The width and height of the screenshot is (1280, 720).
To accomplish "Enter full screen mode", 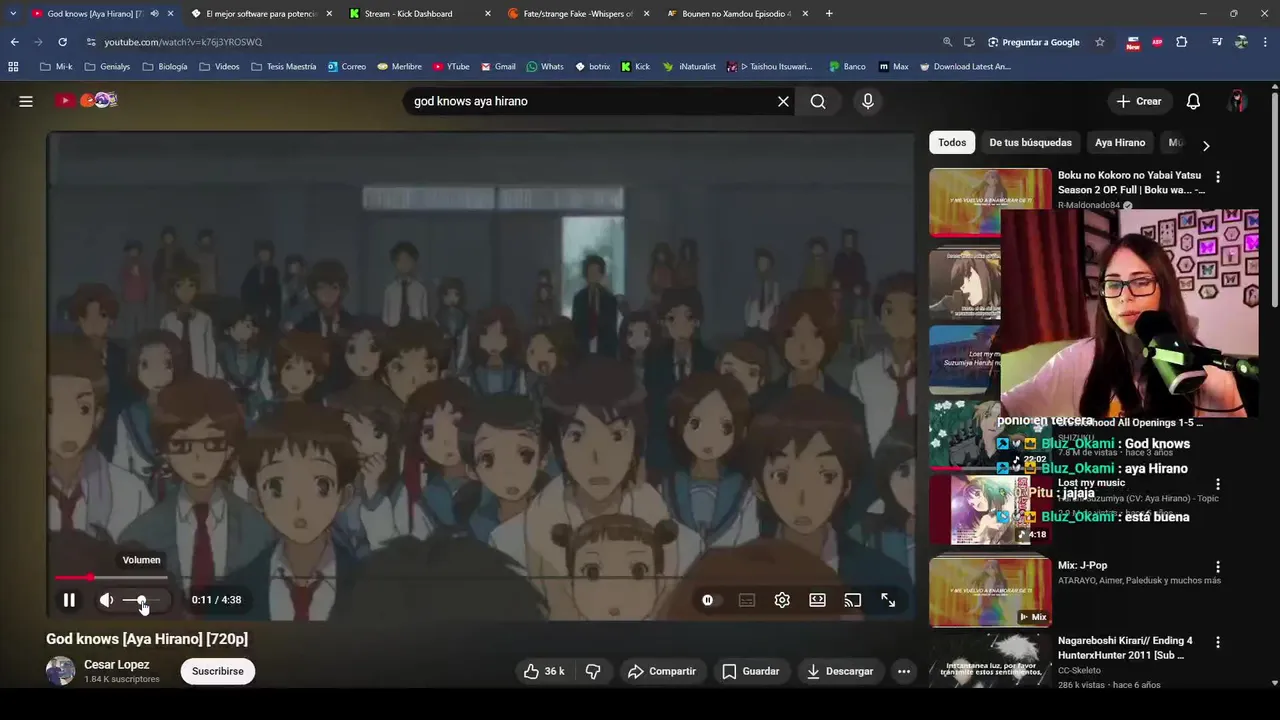I will pyautogui.click(x=888, y=600).
